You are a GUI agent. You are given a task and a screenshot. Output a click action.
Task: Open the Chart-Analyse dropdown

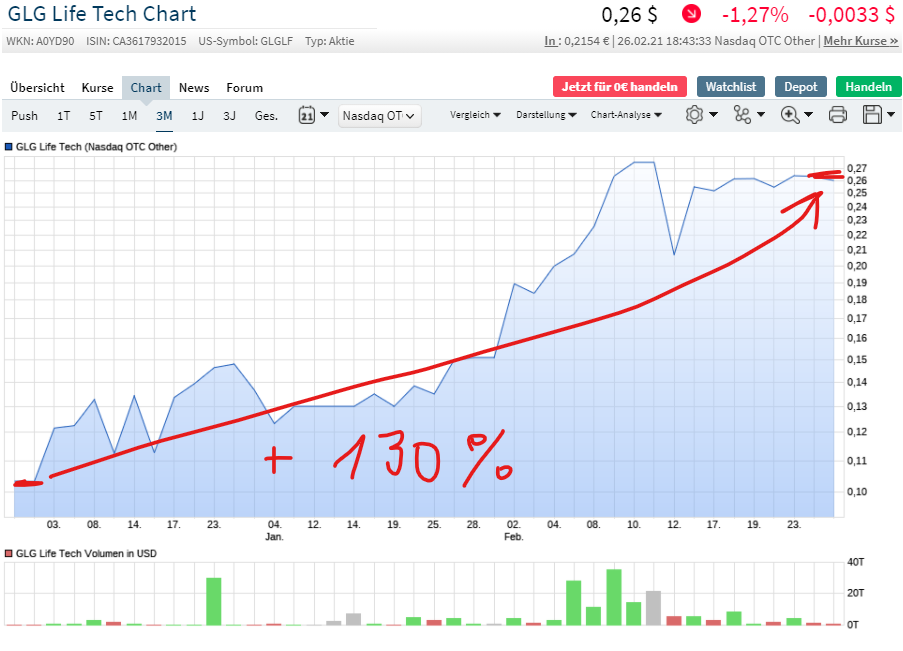pyautogui.click(x=626, y=115)
